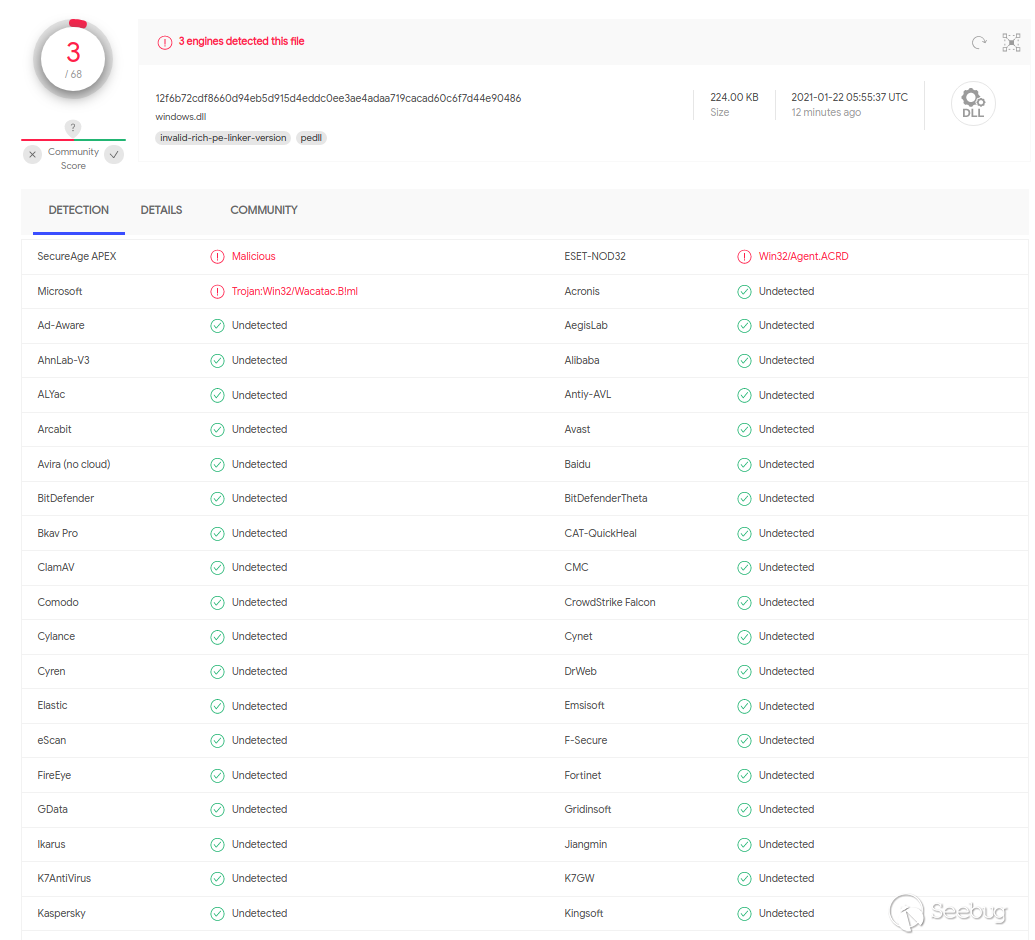The height and width of the screenshot is (940, 1035).
Task: Click the Bkav Pro engine name
Action: pyautogui.click(x=57, y=533)
